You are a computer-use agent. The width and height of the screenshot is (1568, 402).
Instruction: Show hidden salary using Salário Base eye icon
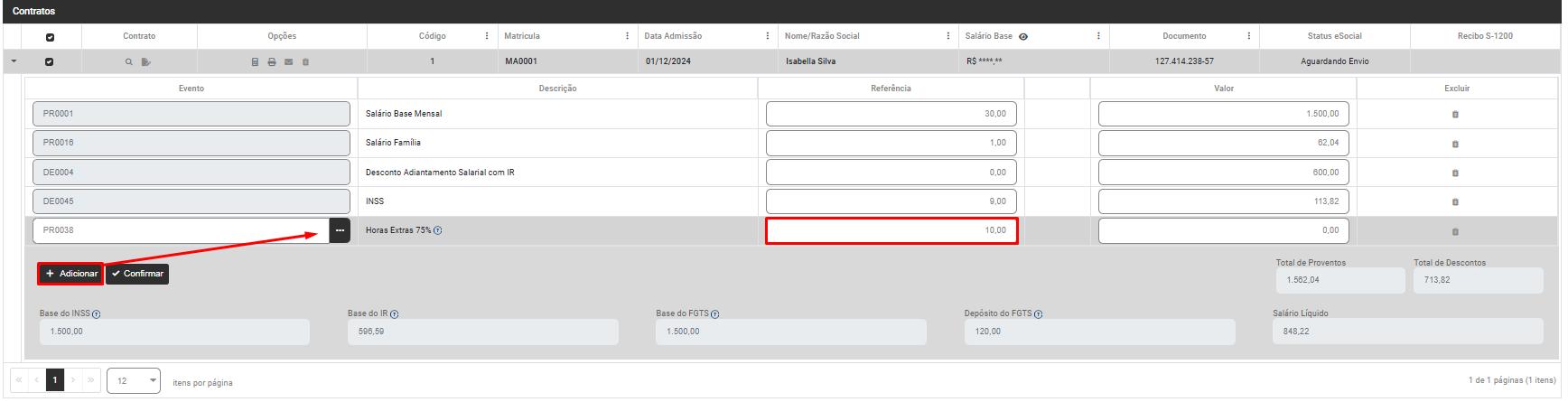pyautogui.click(x=1023, y=37)
